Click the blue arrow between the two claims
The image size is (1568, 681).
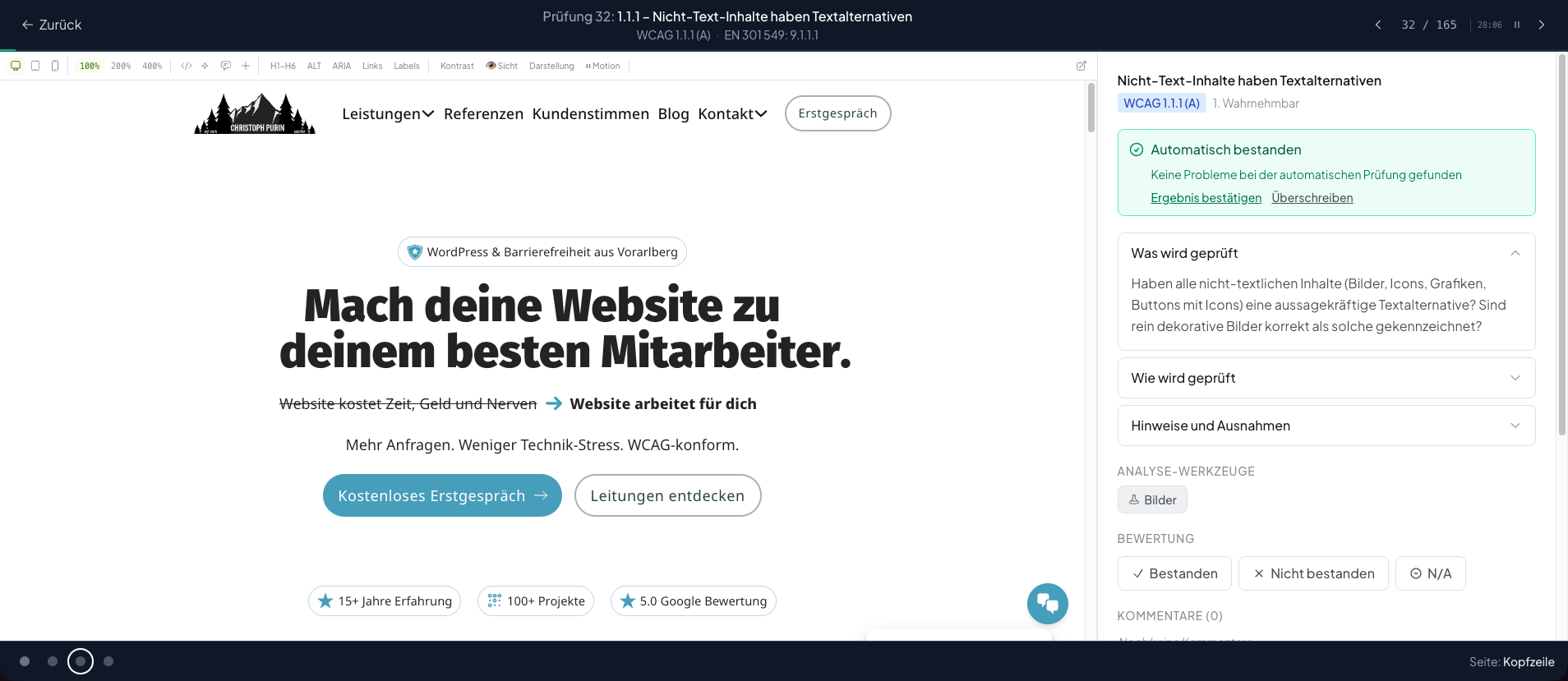[x=554, y=403]
